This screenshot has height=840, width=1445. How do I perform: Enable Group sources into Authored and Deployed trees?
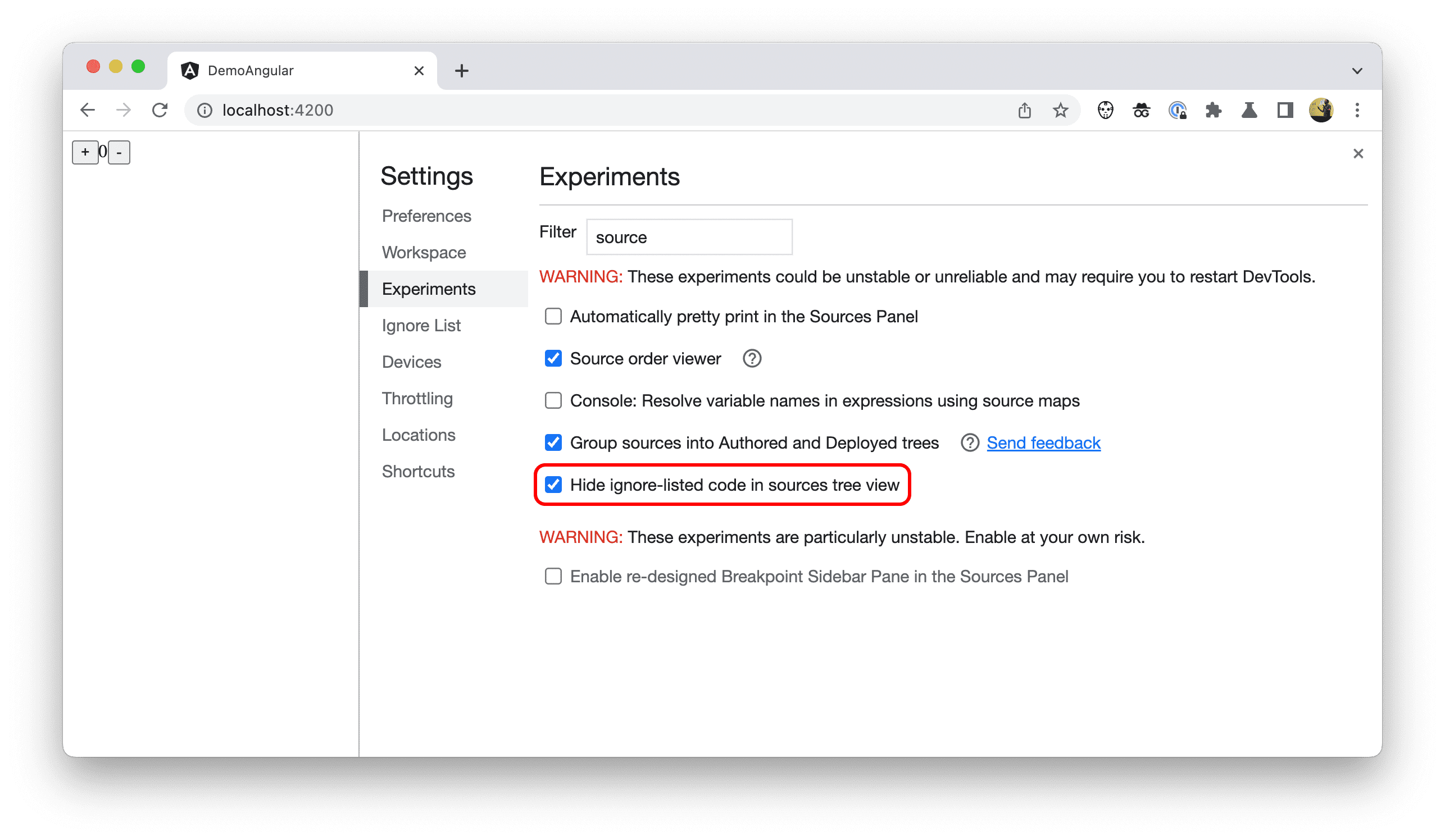coord(554,443)
